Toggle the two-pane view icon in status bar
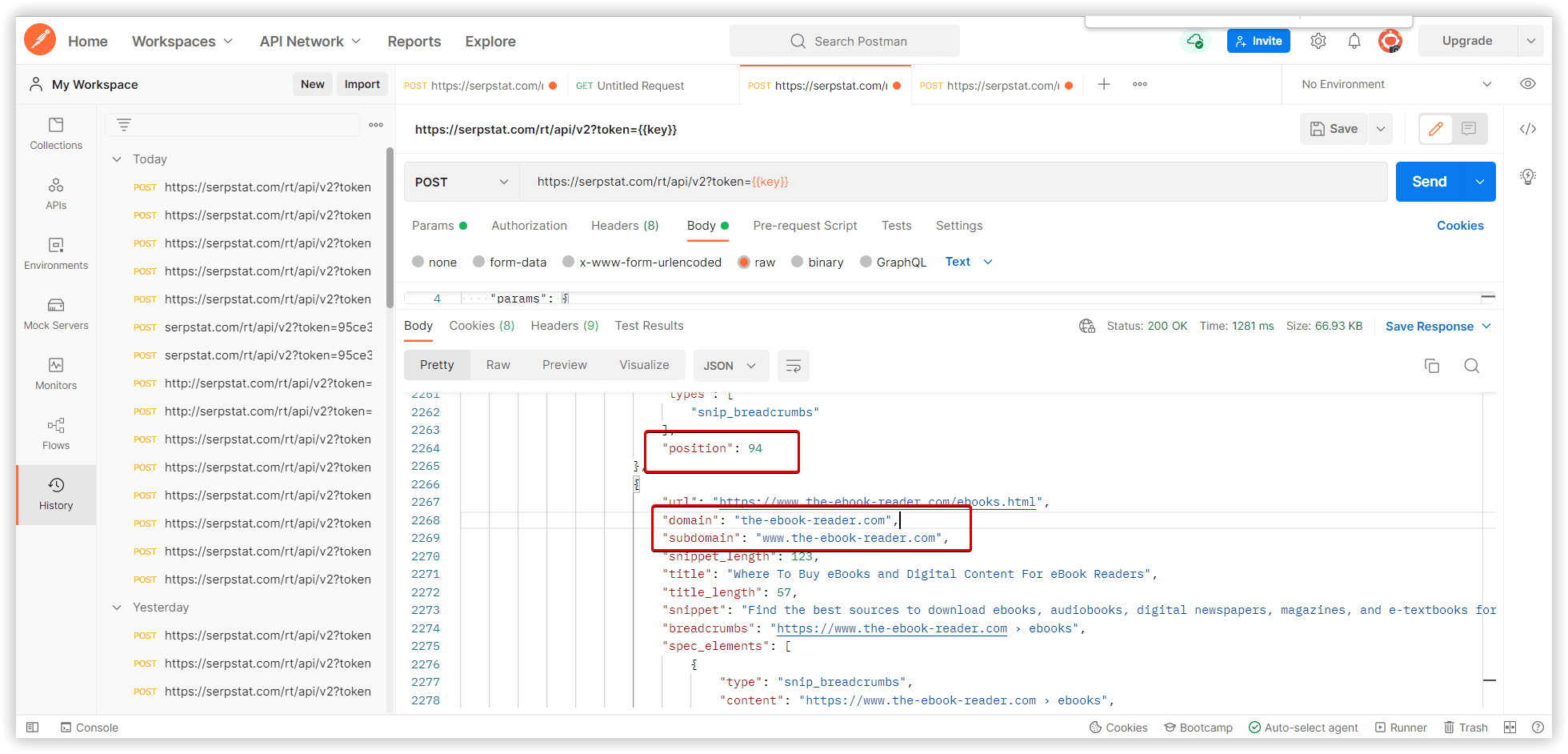This screenshot has width=1568, height=754. pyautogui.click(x=1510, y=728)
